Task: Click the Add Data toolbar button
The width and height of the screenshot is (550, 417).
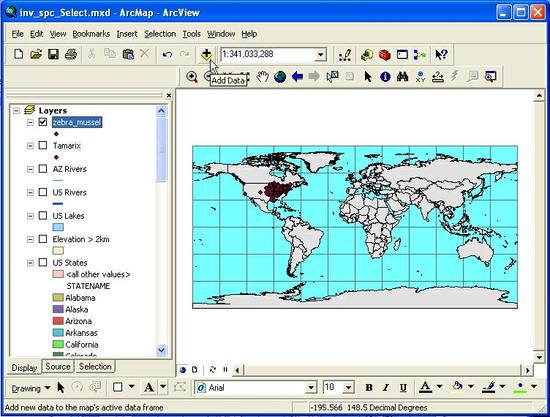Action: click(206, 55)
